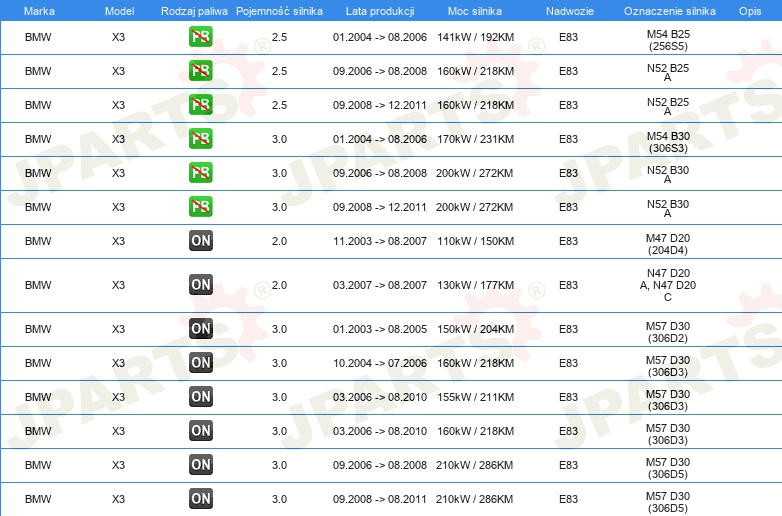Click the Opis column header
The height and width of the screenshot is (516, 782).
750,11
